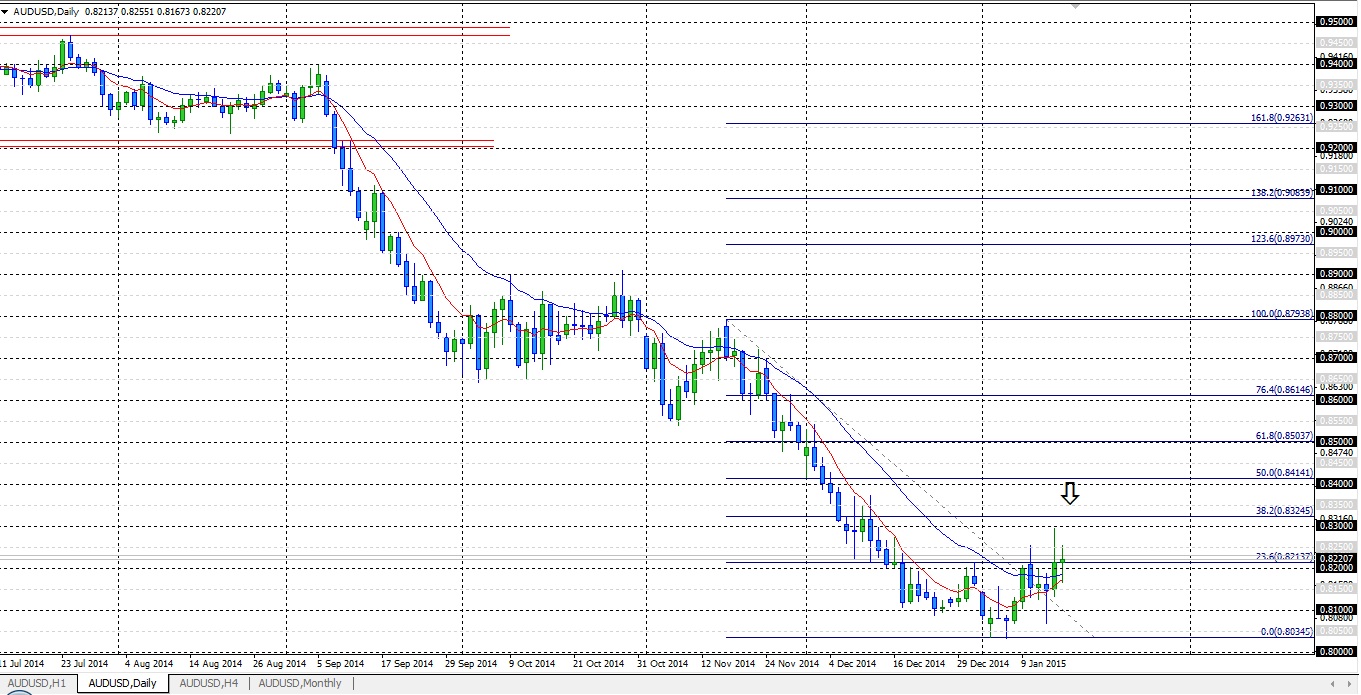Click the 0.94000 price scale label
1361x695 pixels.
pos(1337,63)
